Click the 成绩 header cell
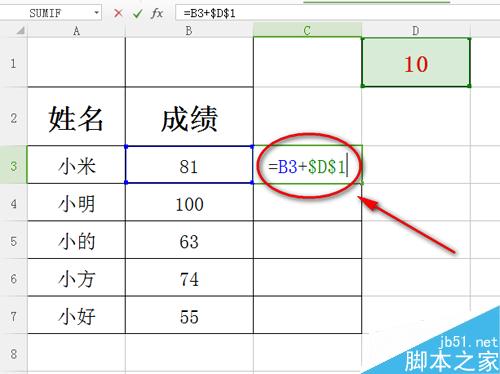This screenshot has width=500, height=374. point(189,117)
